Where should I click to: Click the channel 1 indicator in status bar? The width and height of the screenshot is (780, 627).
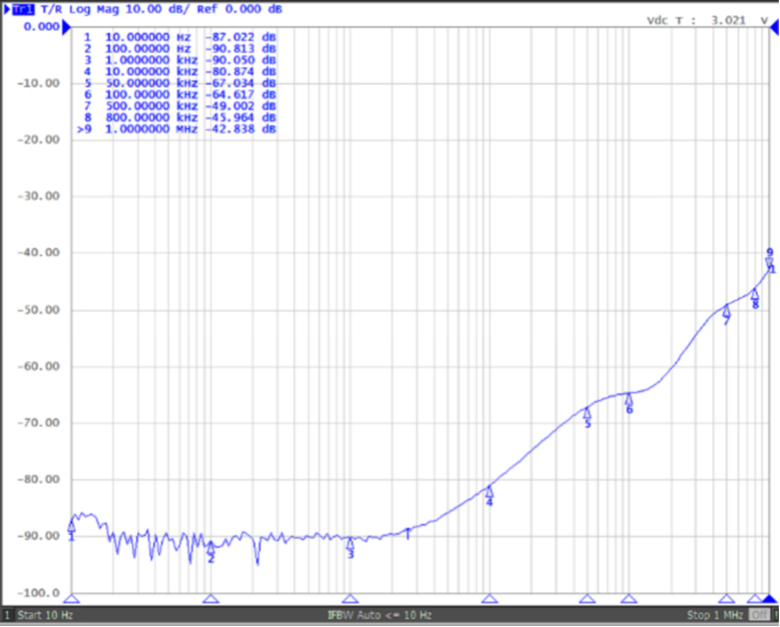(x=7, y=614)
